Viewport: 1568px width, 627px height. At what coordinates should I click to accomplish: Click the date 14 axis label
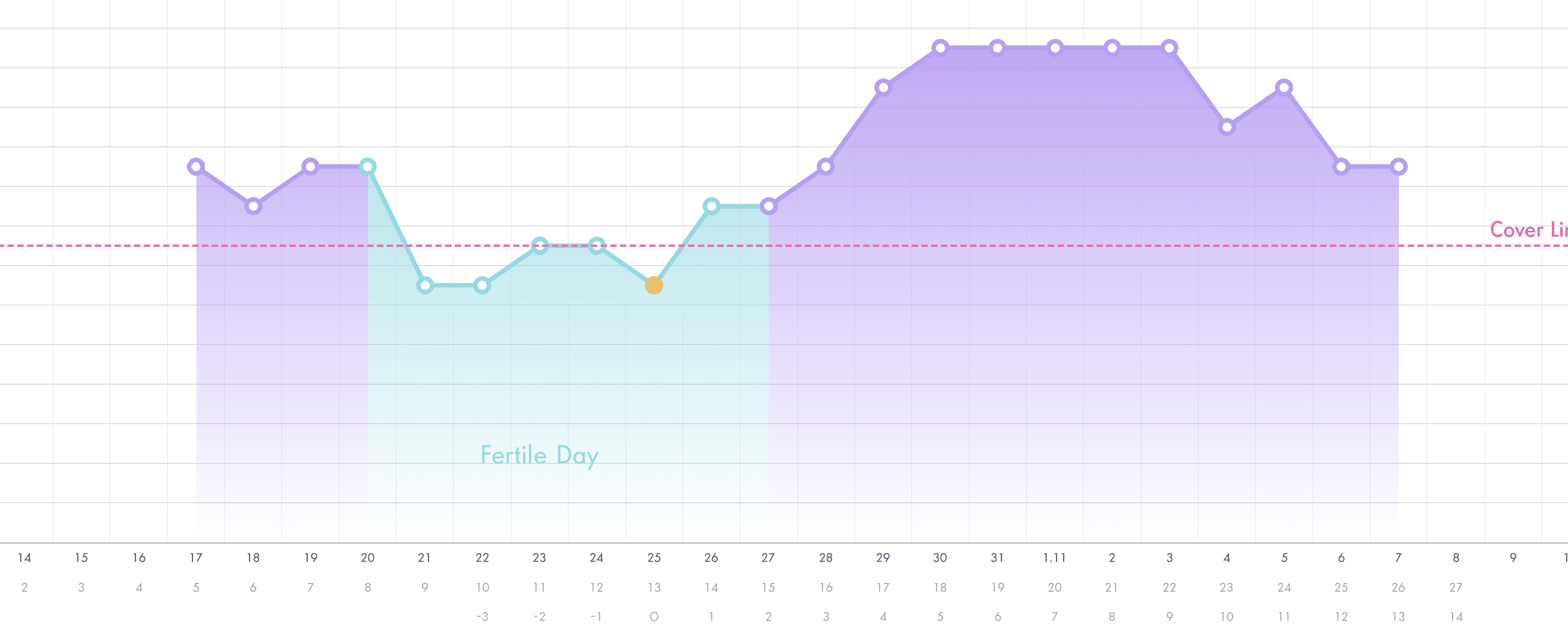25,558
